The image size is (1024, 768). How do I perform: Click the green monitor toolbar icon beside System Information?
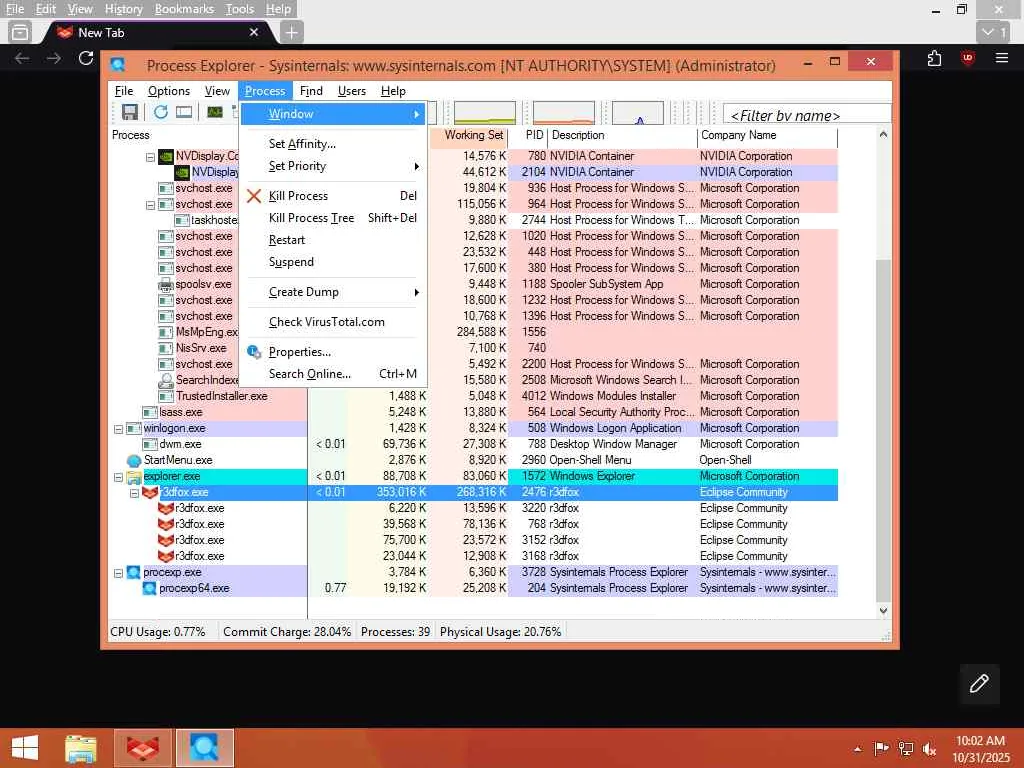[x=215, y=112]
